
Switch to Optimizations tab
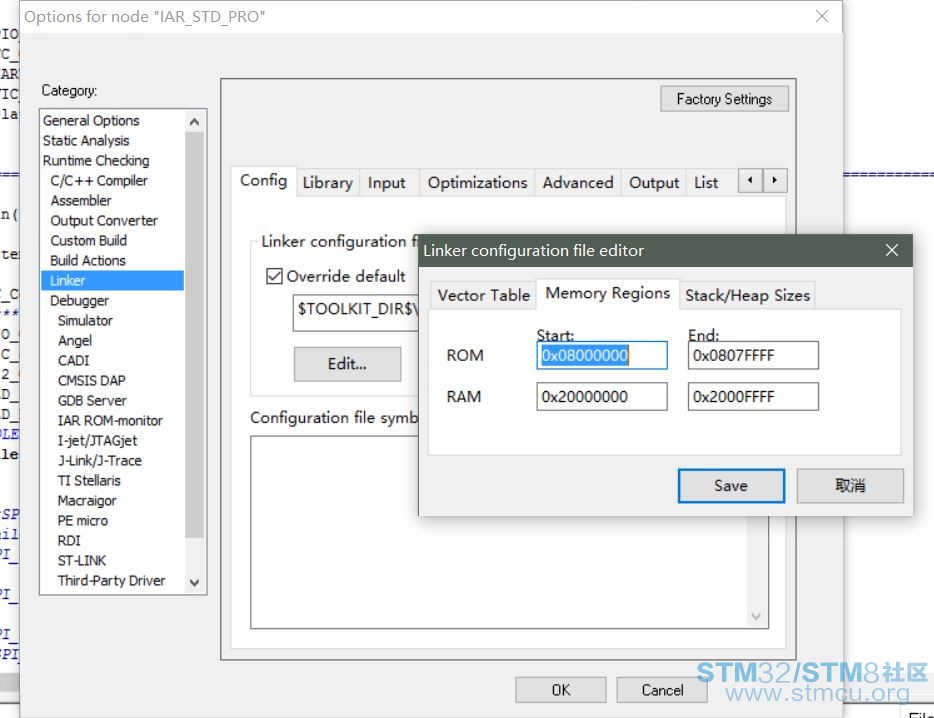(x=477, y=182)
